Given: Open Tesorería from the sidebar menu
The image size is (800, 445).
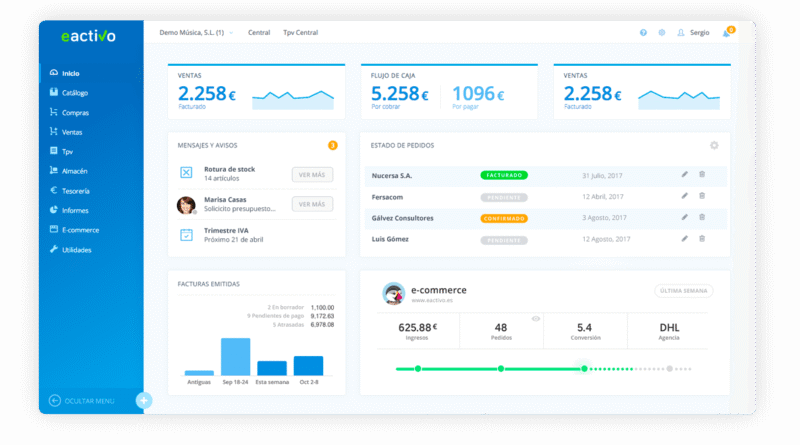Looking at the screenshot, I should pyautogui.click(x=75, y=190).
